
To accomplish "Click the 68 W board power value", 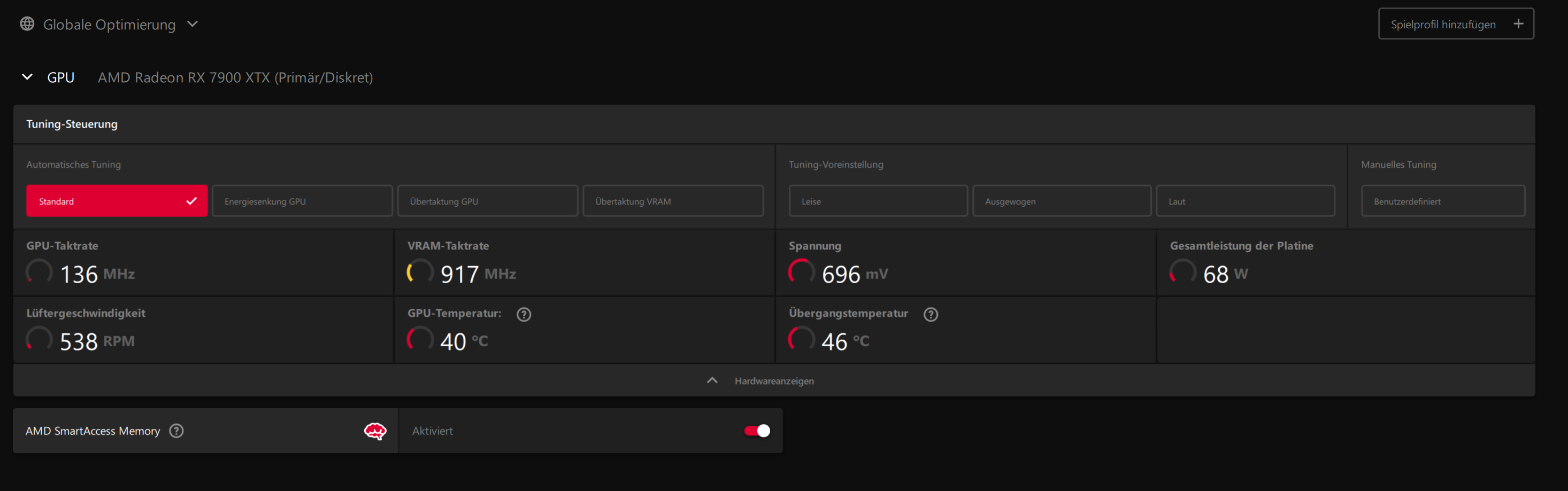I will coord(1226,275).
